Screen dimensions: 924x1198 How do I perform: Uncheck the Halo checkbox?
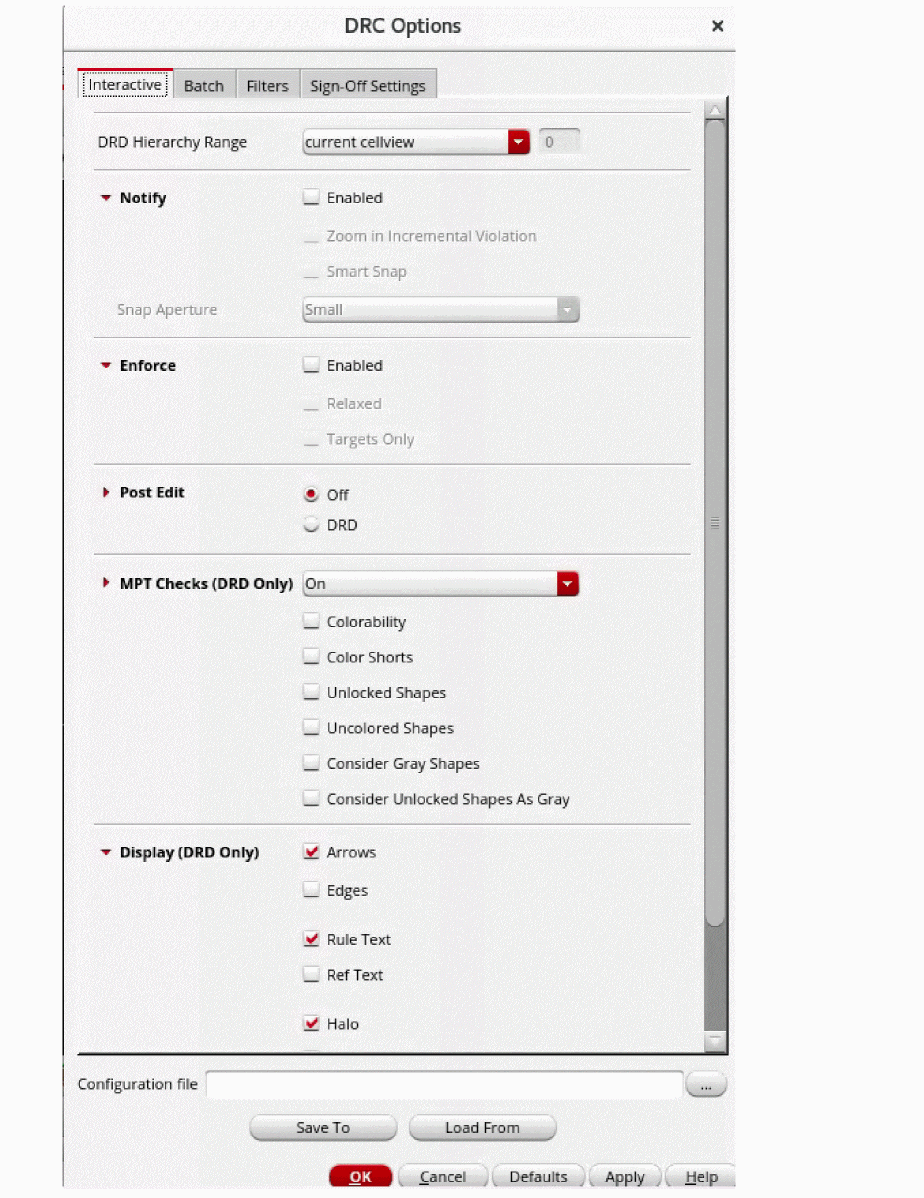pyautogui.click(x=311, y=1023)
